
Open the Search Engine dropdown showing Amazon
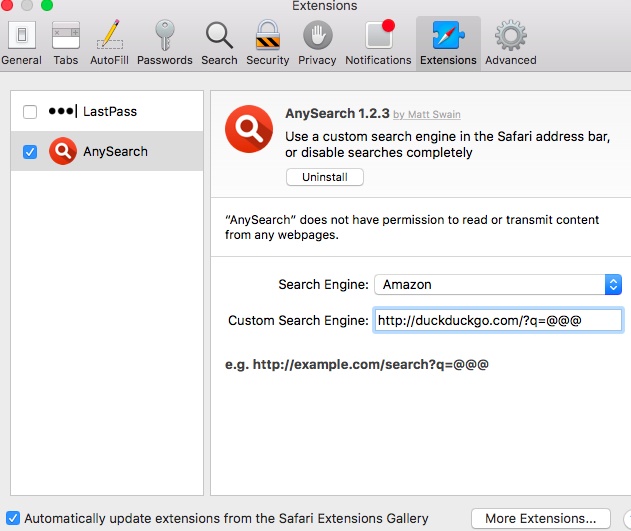(498, 284)
